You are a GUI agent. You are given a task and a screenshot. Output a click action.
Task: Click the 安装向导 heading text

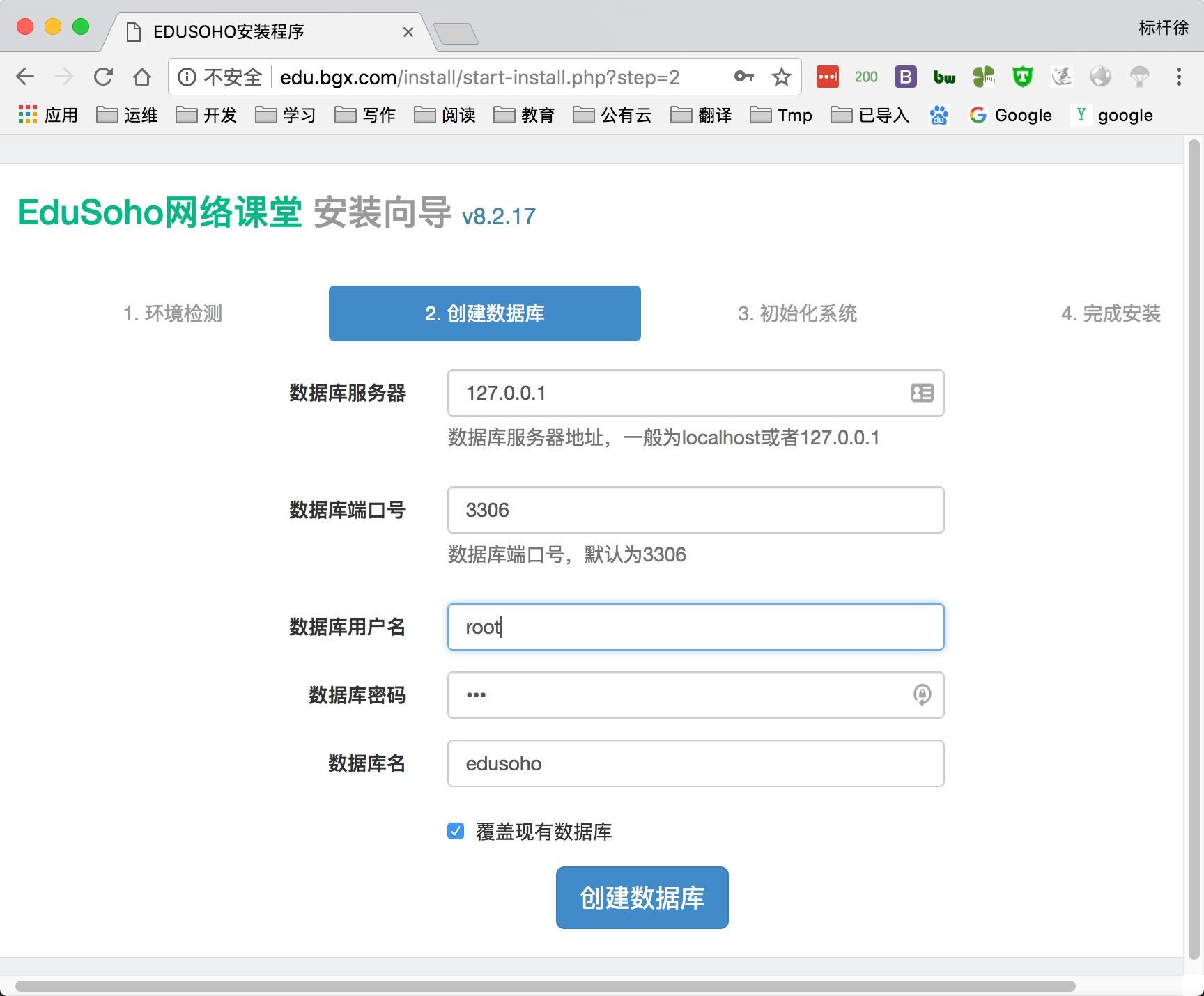(x=383, y=212)
